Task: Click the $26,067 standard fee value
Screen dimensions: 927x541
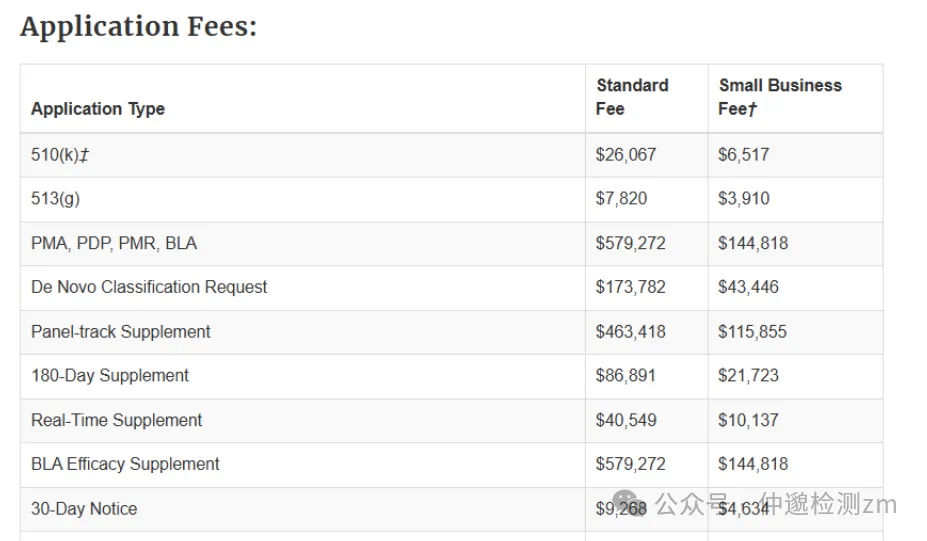Action: [626, 155]
